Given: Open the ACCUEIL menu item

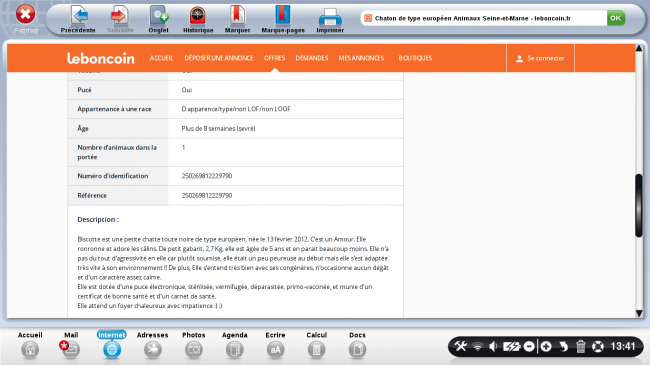Looking at the screenshot, I should [161, 58].
